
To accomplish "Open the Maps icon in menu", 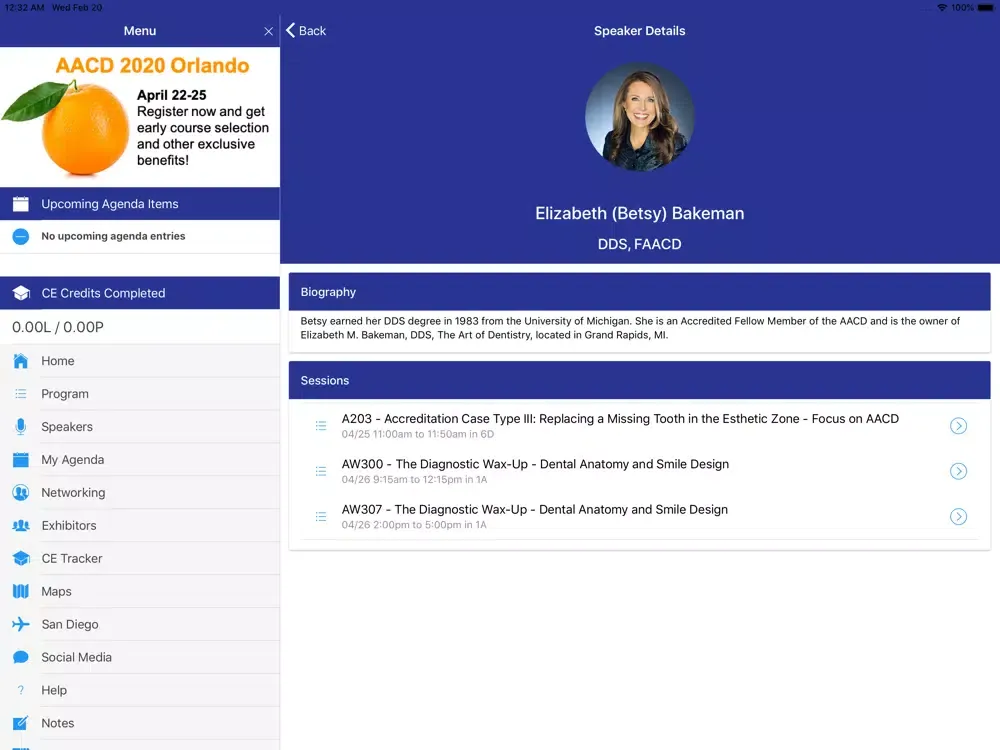I will (x=20, y=592).
